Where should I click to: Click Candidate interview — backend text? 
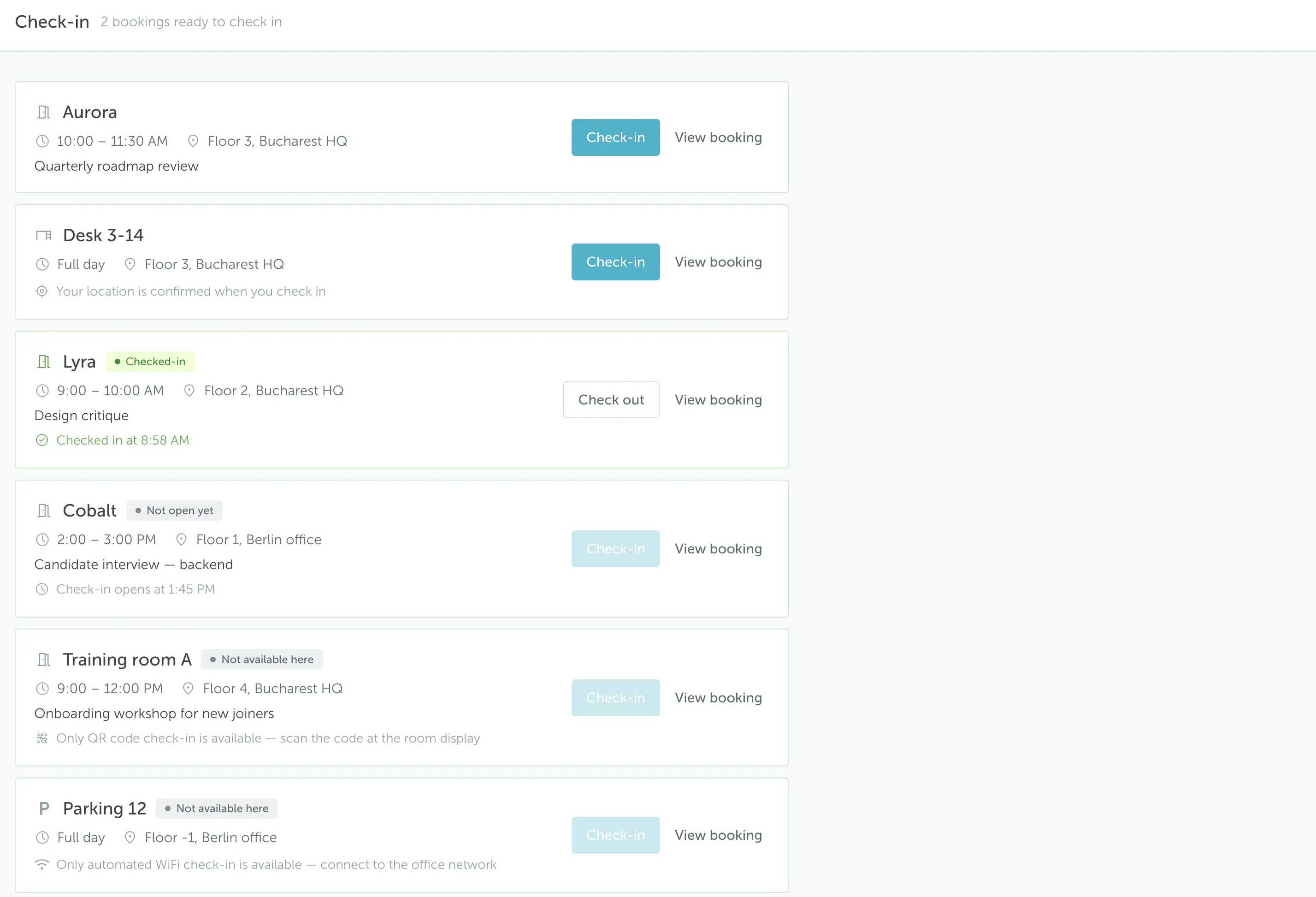tap(134, 564)
